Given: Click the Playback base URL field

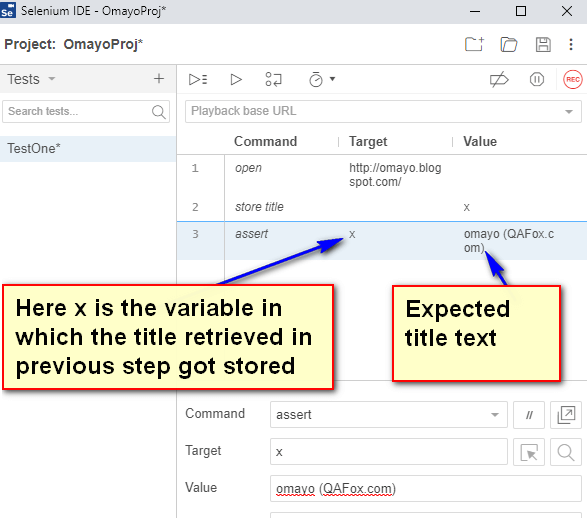Looking at the screenshot, I should point(383,111).
